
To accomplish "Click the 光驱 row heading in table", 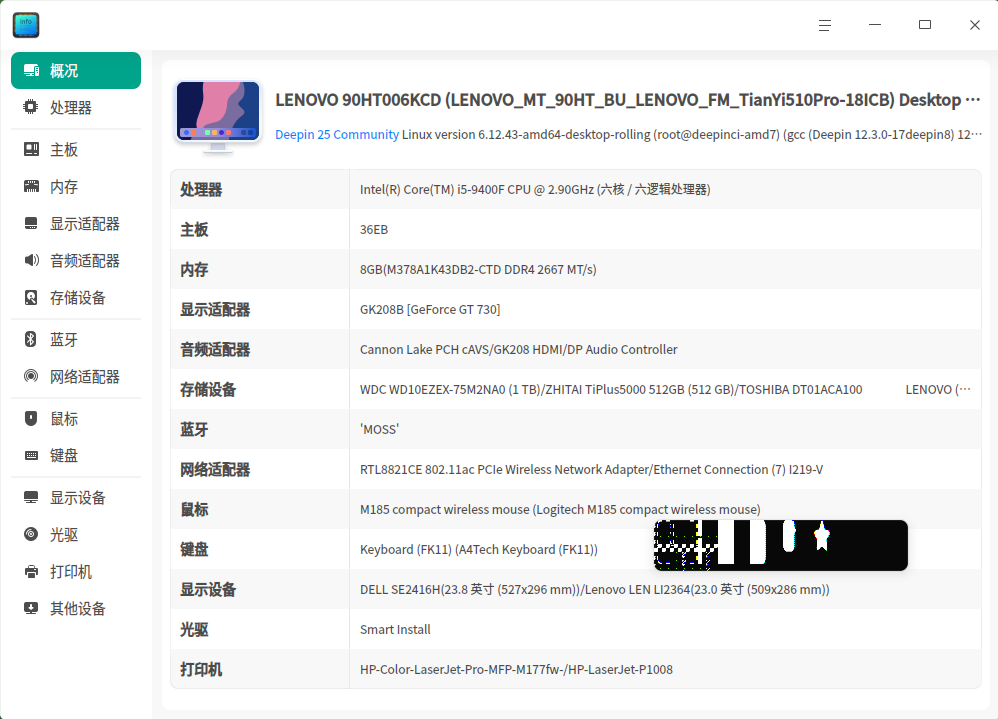I will click(x=194, y=630).
